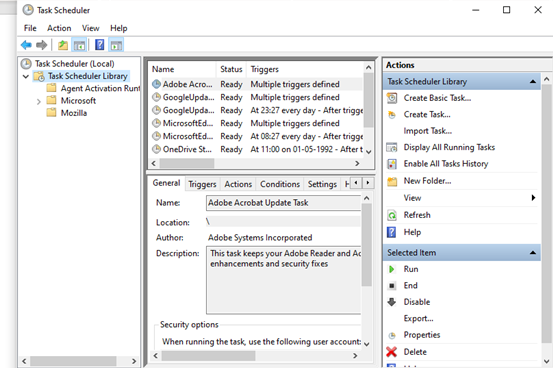Switch to the Conditions tab
553x368 pixels.
[x=280, y=184]
